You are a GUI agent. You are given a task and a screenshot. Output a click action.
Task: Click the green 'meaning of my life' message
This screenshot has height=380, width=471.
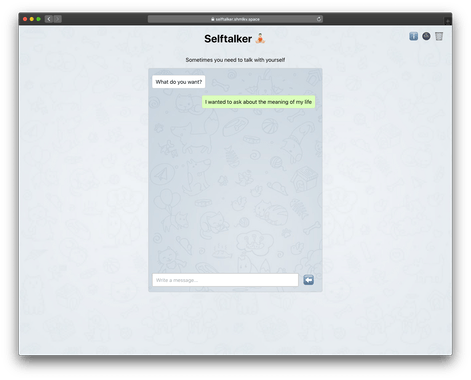pyautogui.click(x=258, y=102)
